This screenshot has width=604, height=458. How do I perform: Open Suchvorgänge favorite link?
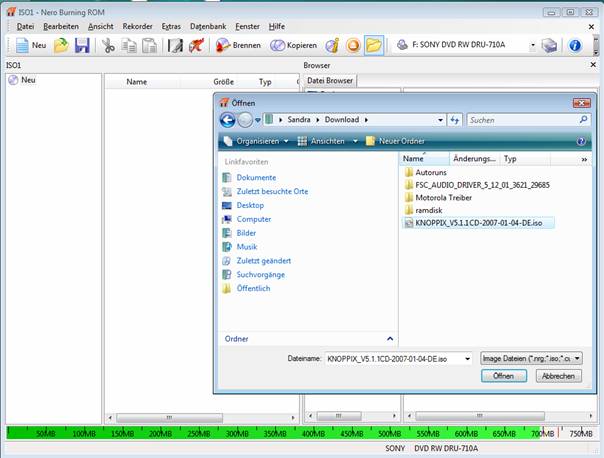[260, 275]
